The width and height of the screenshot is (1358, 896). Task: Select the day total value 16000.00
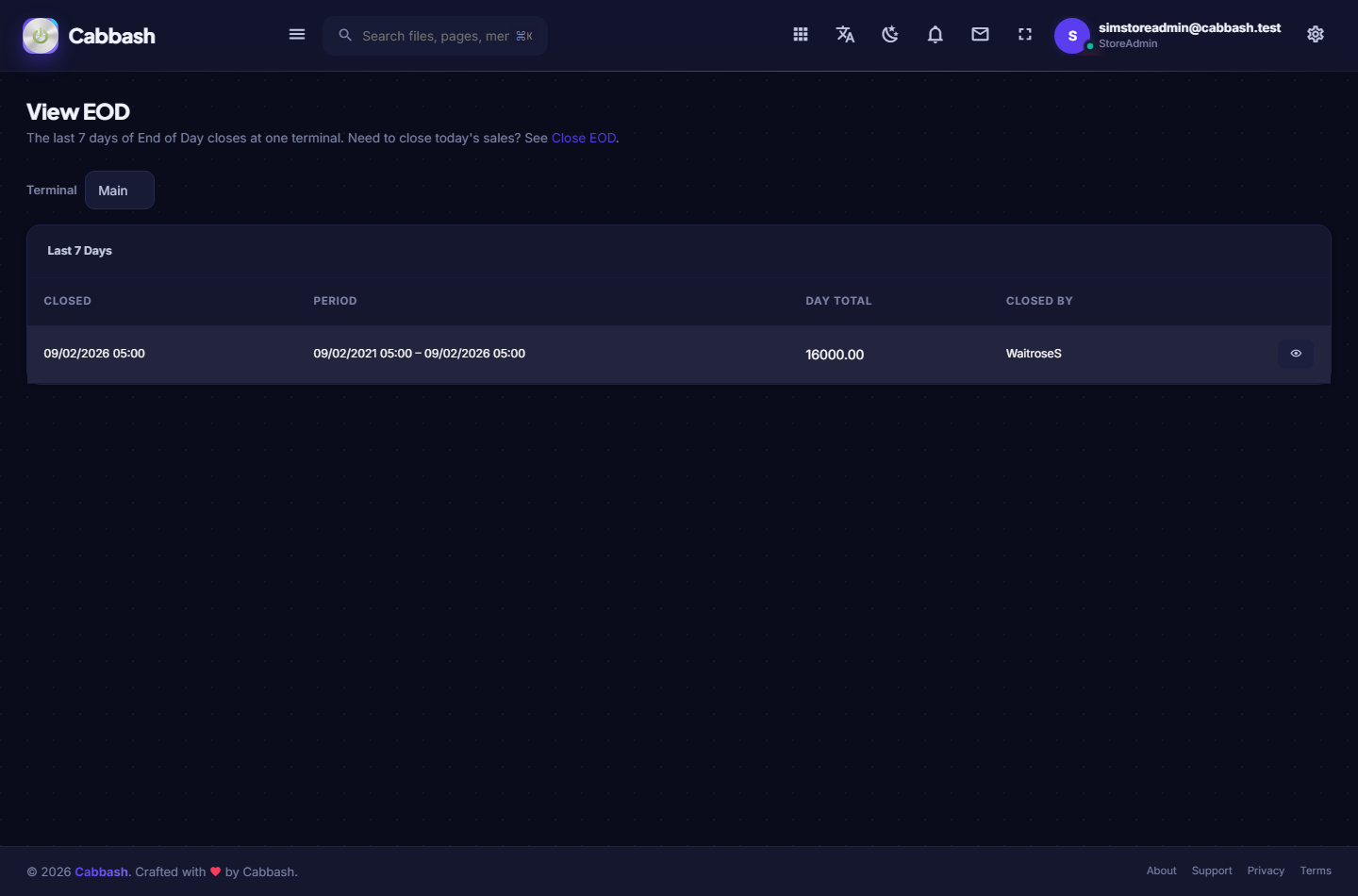tap(835, 355)
